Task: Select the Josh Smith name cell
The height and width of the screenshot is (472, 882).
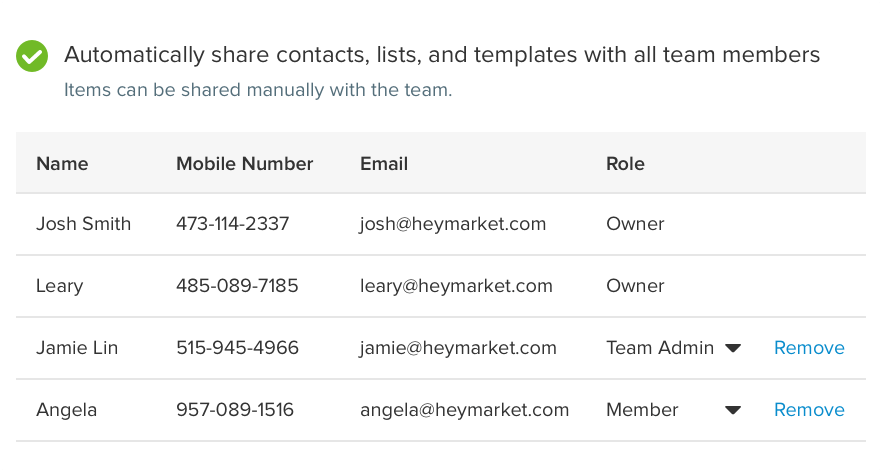Action: coord(83,224)
